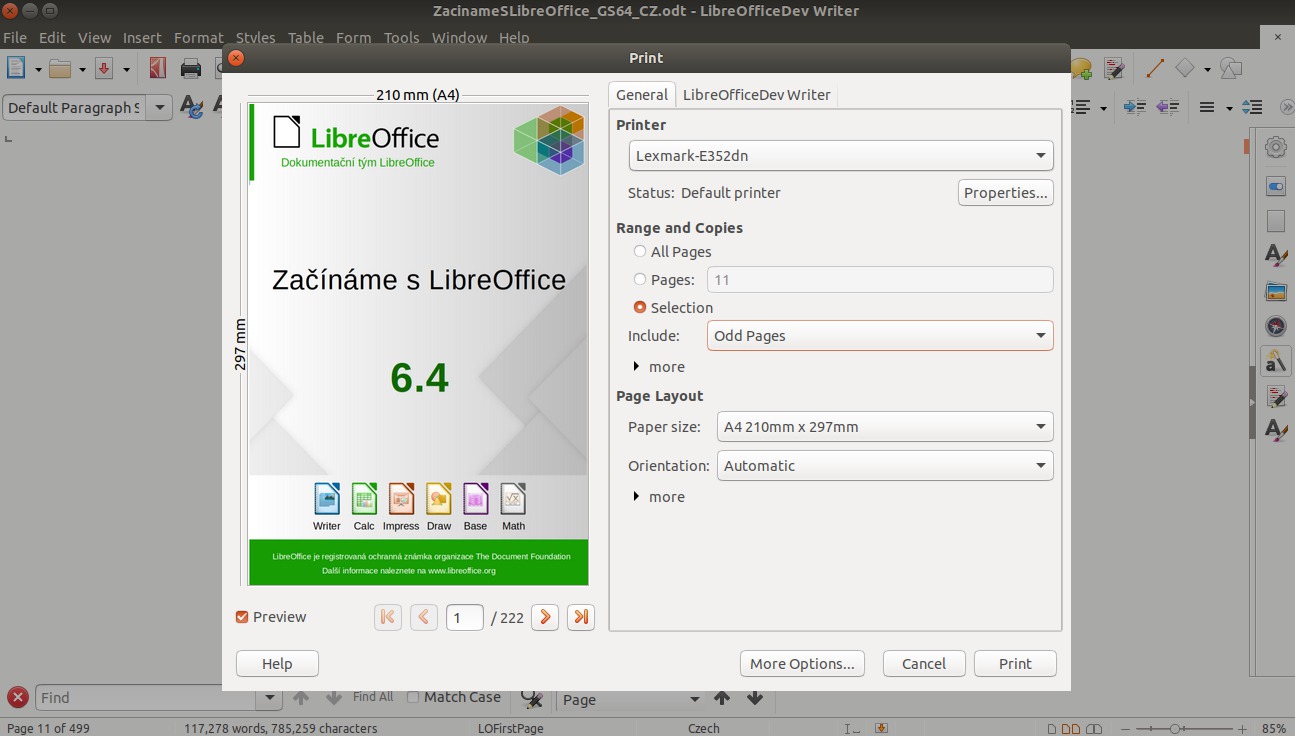
Task: Open the Edit menu
Action: tap(52, 37)
